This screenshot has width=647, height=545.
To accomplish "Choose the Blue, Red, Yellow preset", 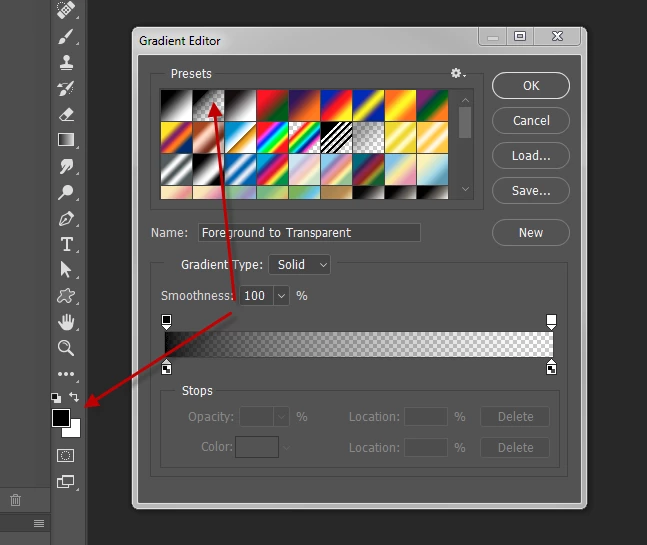I will coord(336,105).
